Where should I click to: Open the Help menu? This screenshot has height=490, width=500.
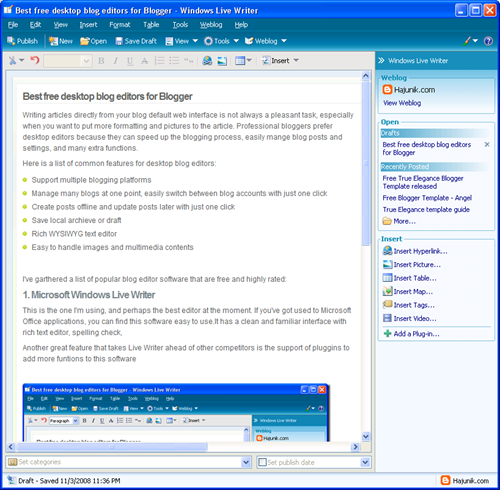pyautogui.click(x=241, y=25)
